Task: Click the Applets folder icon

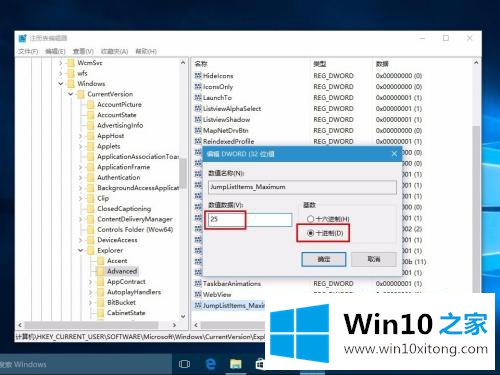Action: [x=90, y=146]
